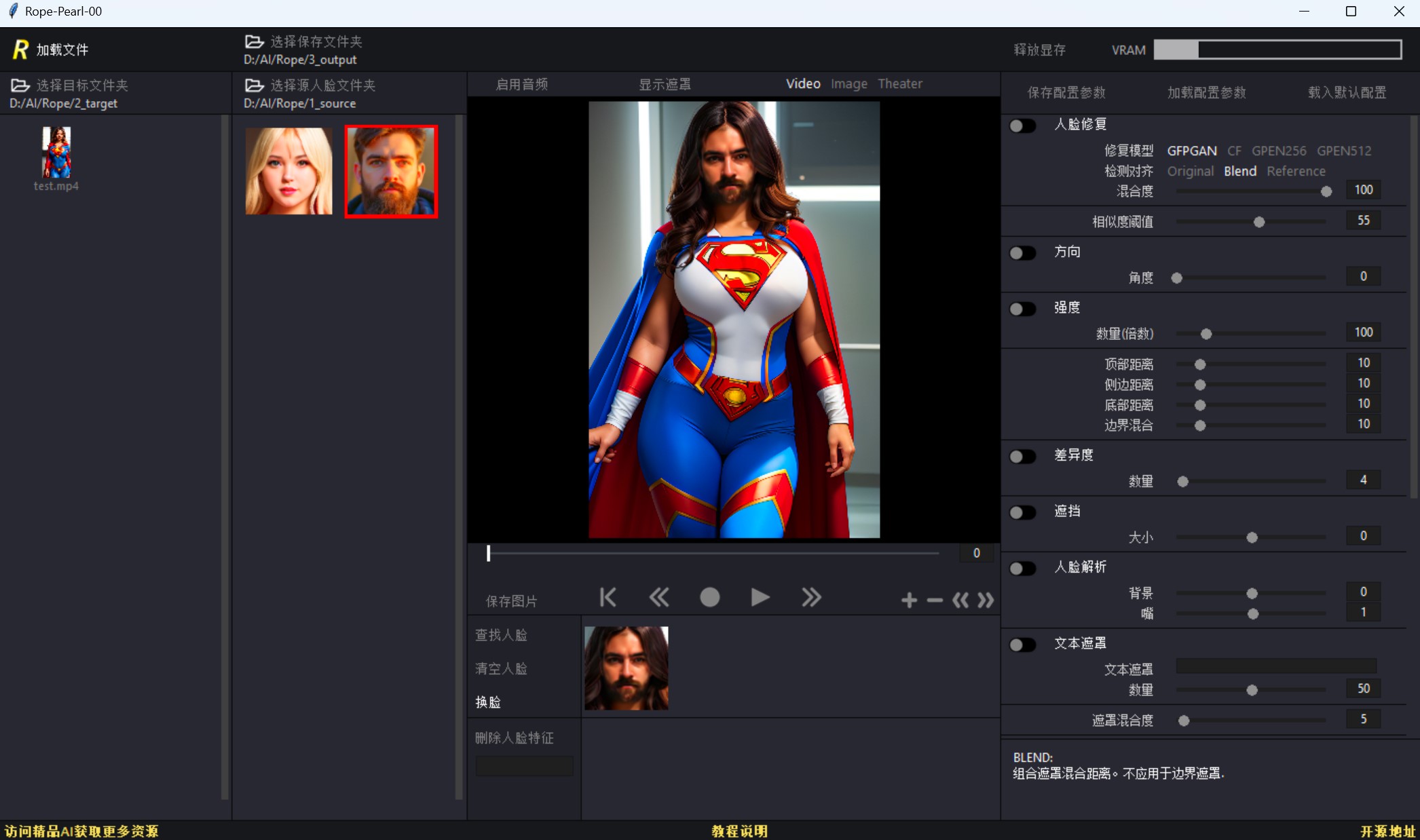Toggle 强度 strength switch
This screenshot has width=1420, height=840.
1022,309
